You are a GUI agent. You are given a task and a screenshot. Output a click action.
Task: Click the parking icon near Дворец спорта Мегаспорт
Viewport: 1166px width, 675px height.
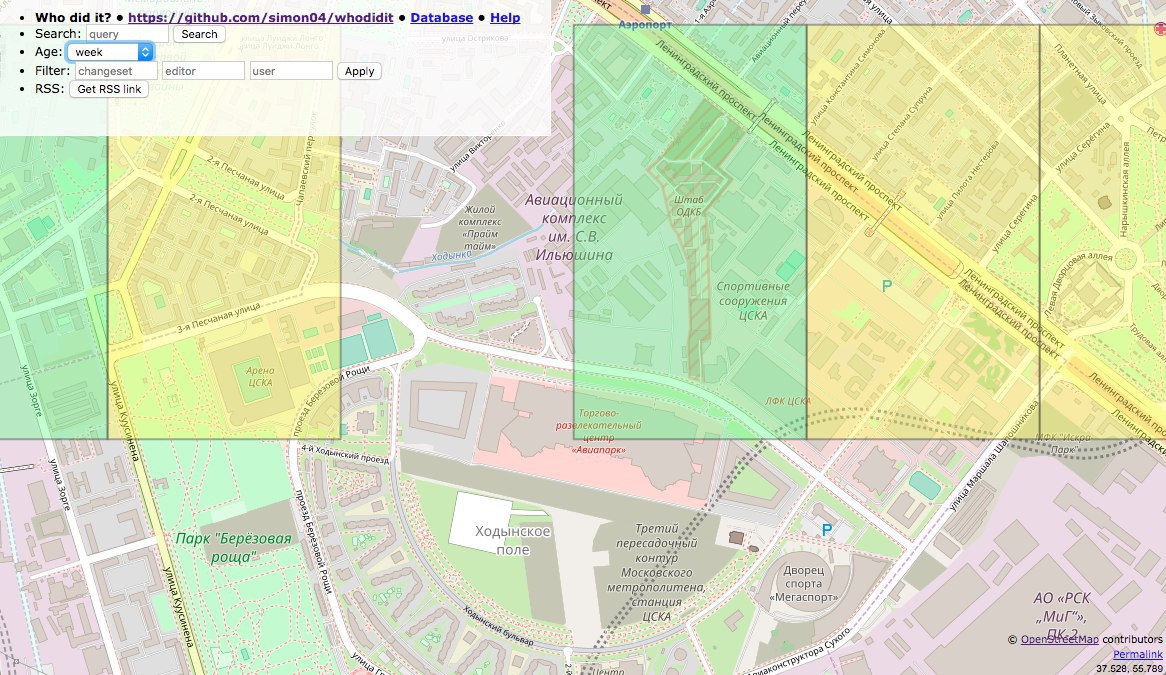pyautogui.click(x=826, y=531)
